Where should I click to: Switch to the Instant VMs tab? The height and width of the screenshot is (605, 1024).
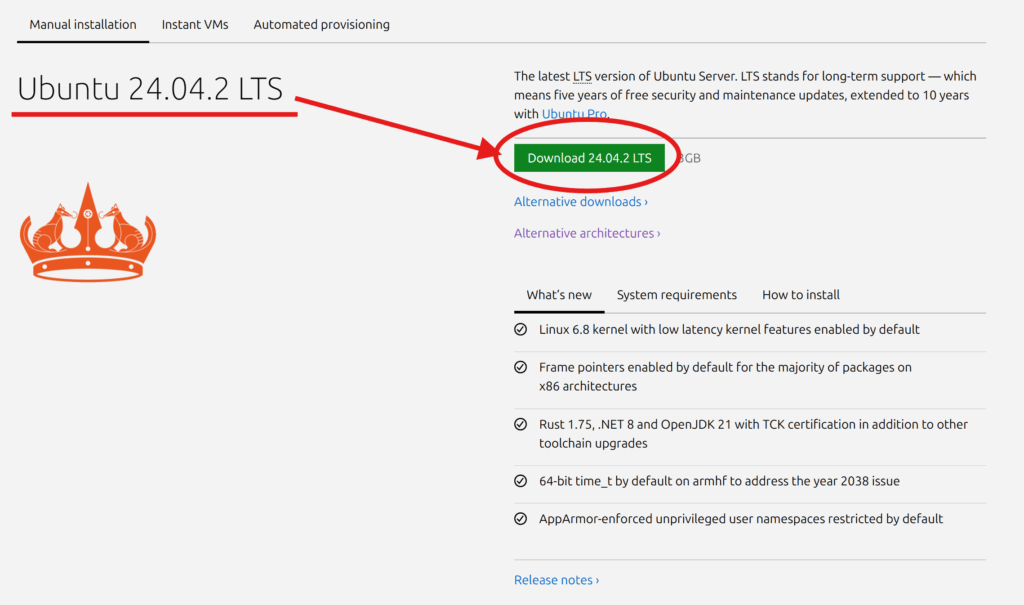click(x=195, y=25)
